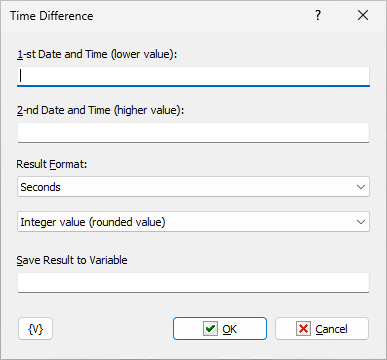Click the green checkmark icon on OK

click(210, 329)
